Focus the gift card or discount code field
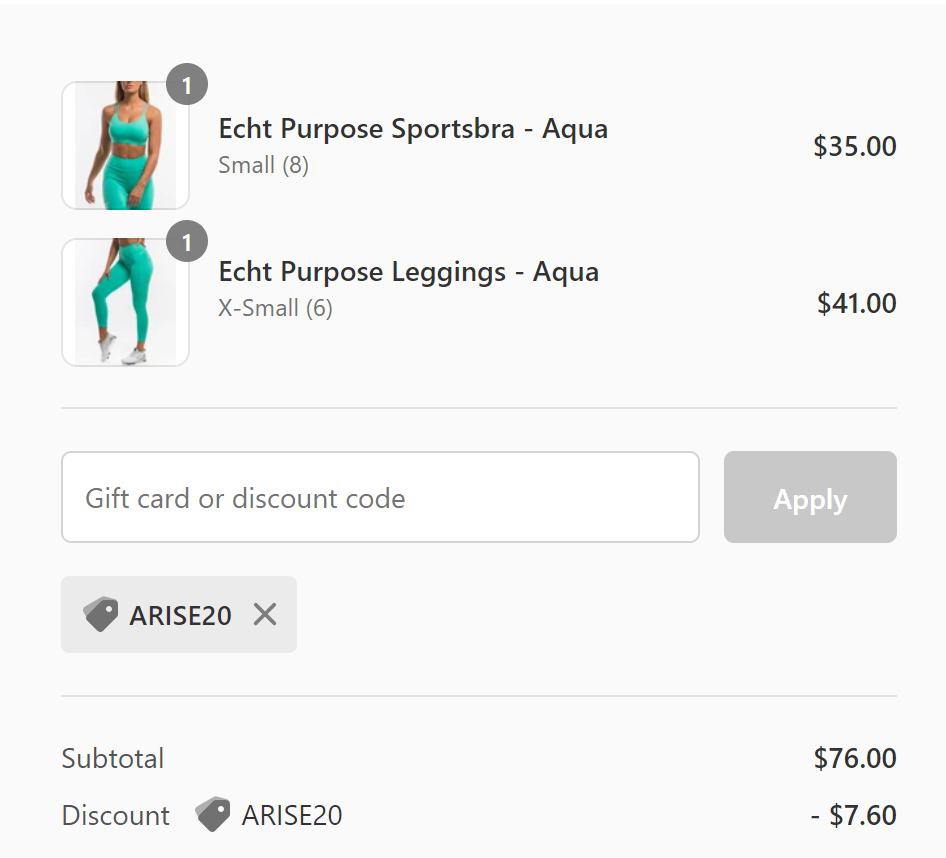946x858 pixels. 380,497
